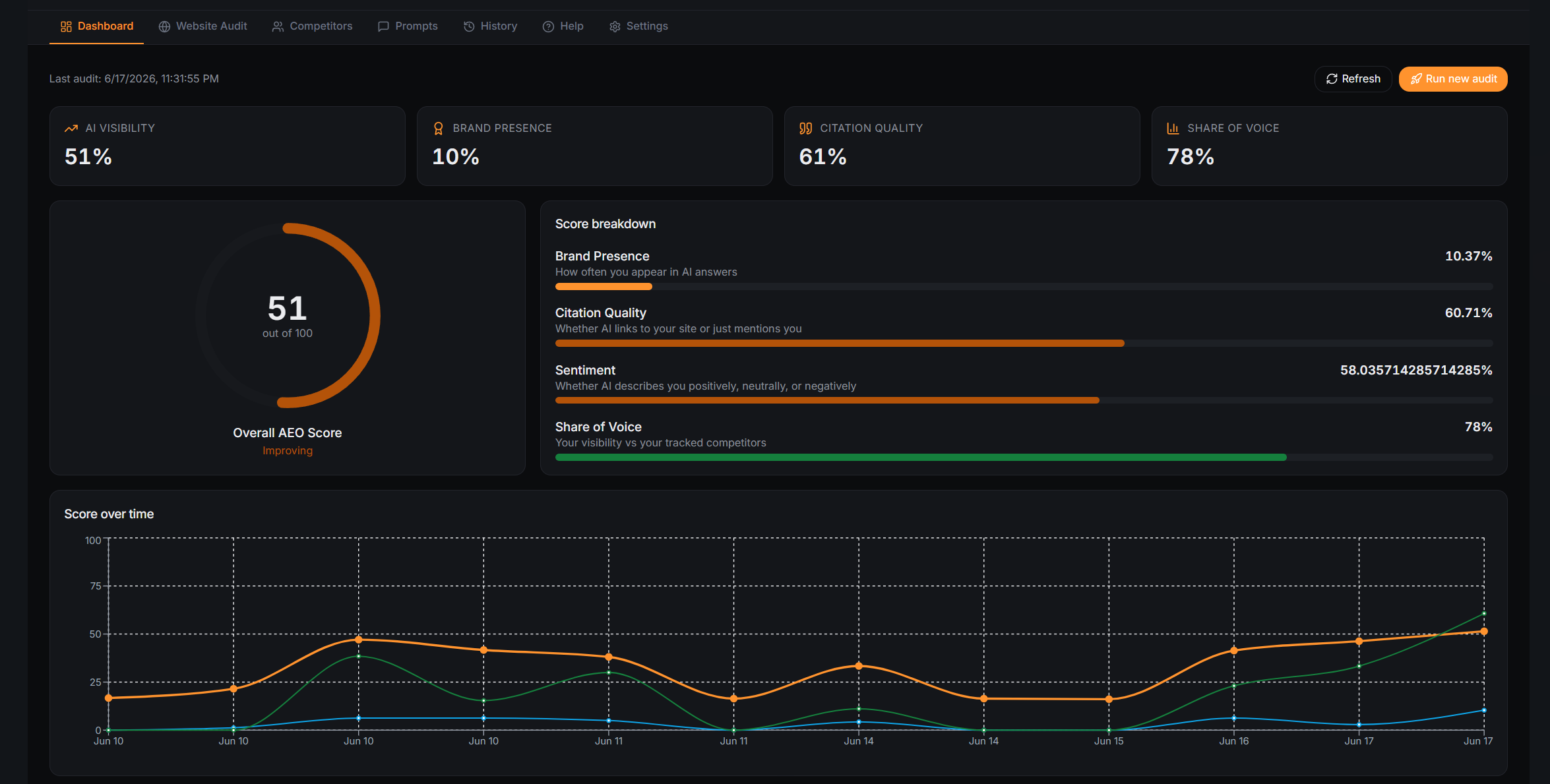Click 'Your visibility vs your tracked competitors'
The width and height of the screenshot is (1550, 784).
(661, 443)
